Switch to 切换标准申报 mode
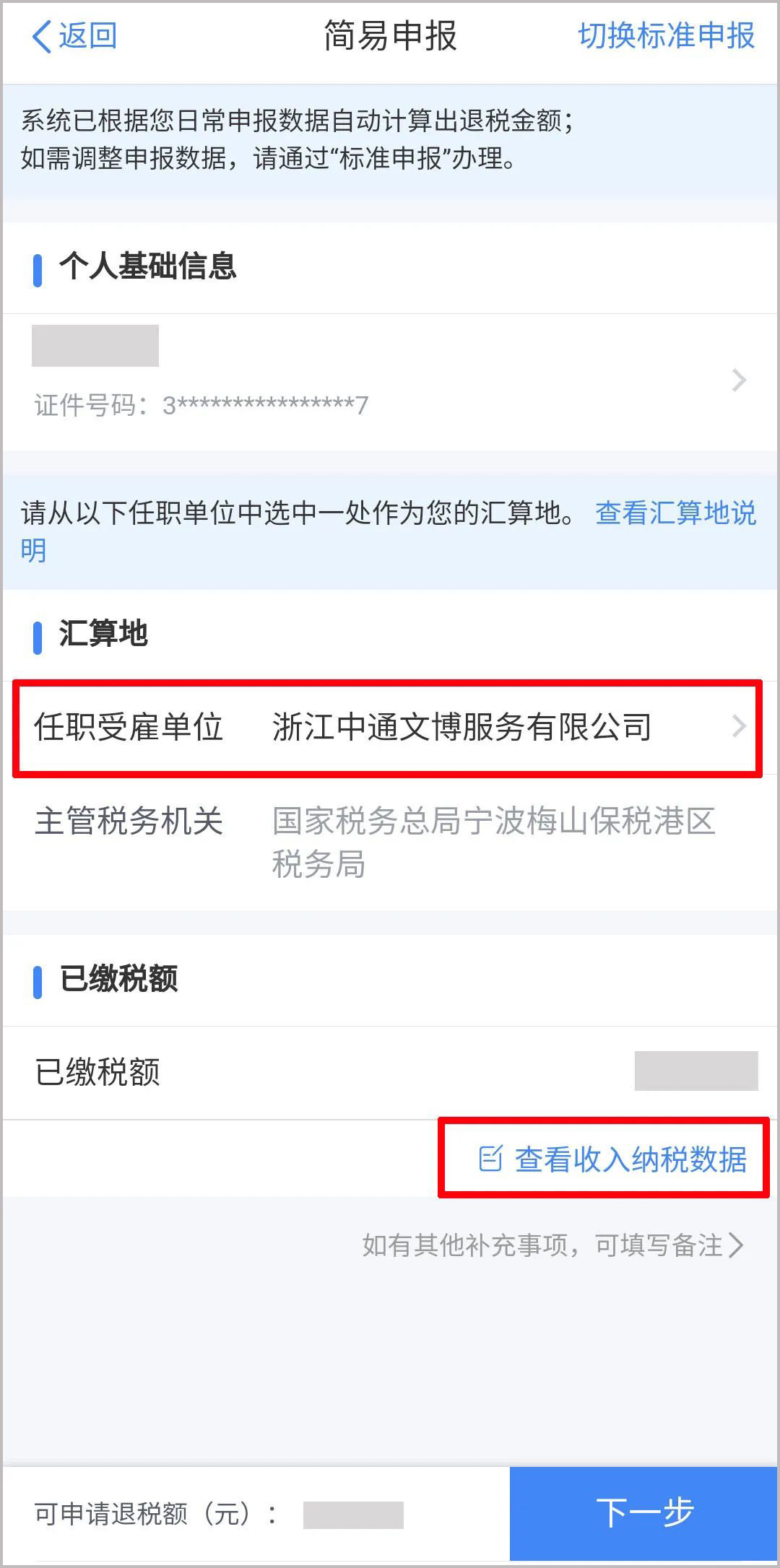The width and height of the screenshot is (780, 1568). pyautogui.click(x=667, y=36)
